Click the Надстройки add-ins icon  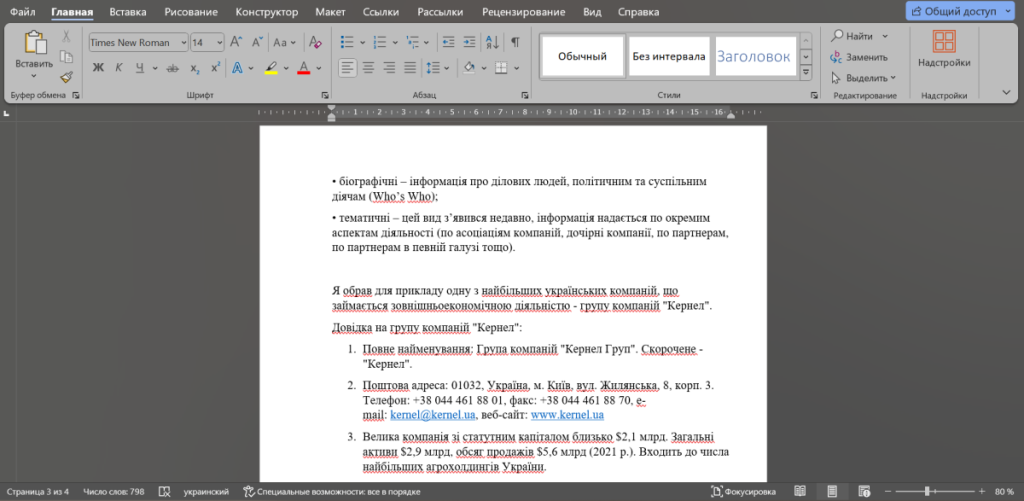point(944,41)
